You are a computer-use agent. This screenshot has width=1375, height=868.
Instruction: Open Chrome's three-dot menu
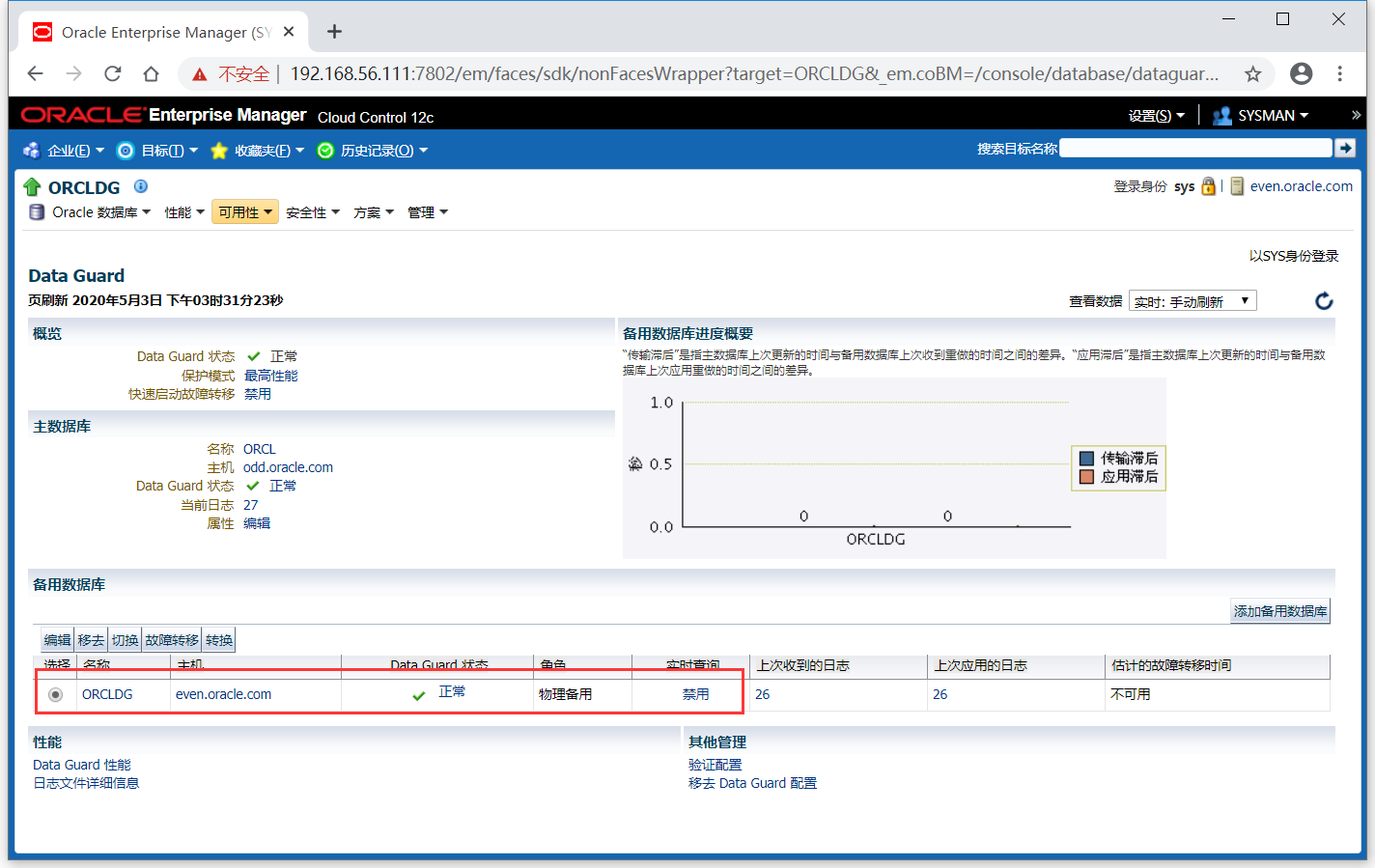(x=1340, y=73)
